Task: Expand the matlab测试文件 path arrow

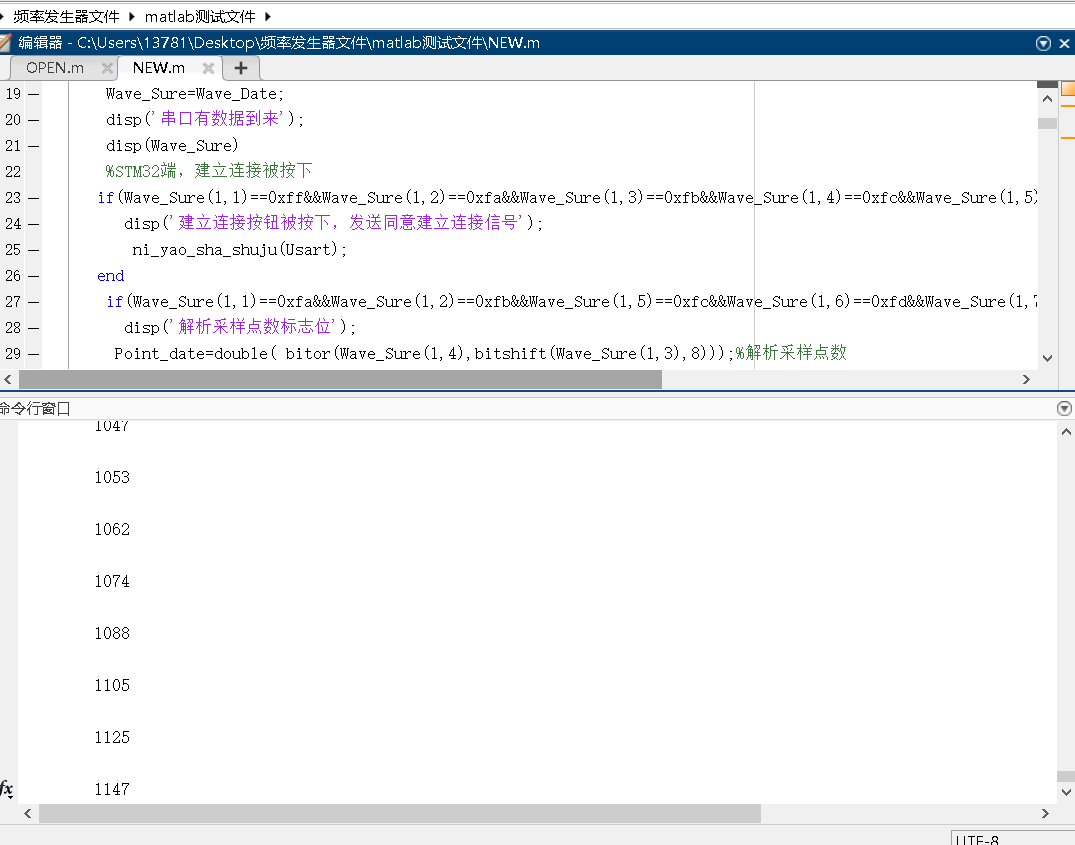Action: (x=267, y=16)
